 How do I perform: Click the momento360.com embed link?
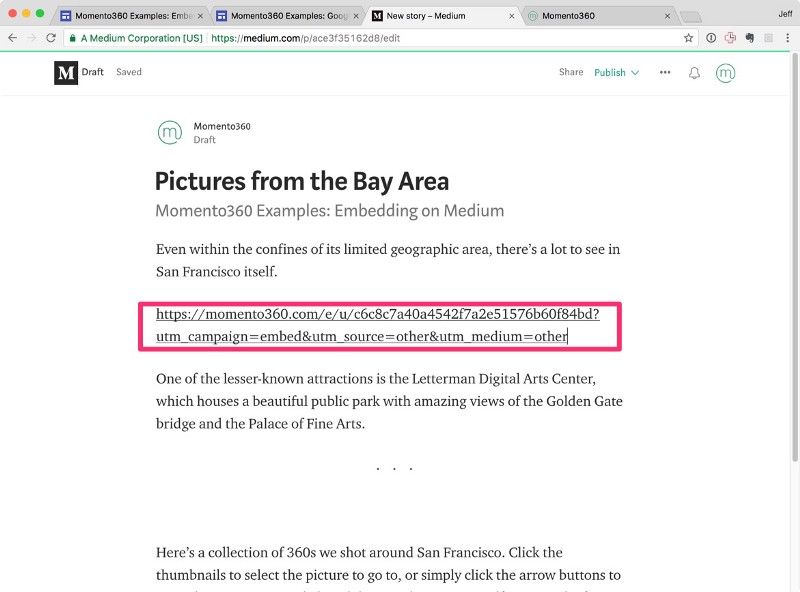click(378, 325)
